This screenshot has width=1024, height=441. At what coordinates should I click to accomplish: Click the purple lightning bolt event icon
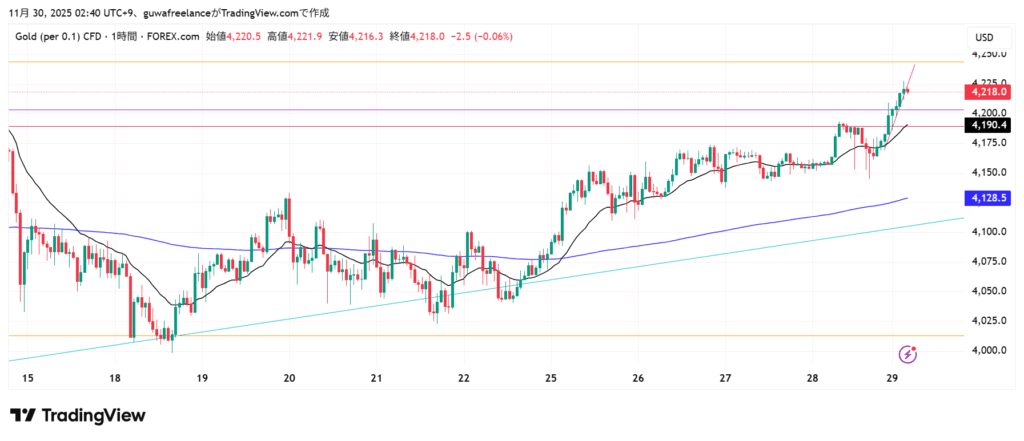(908, 354)
